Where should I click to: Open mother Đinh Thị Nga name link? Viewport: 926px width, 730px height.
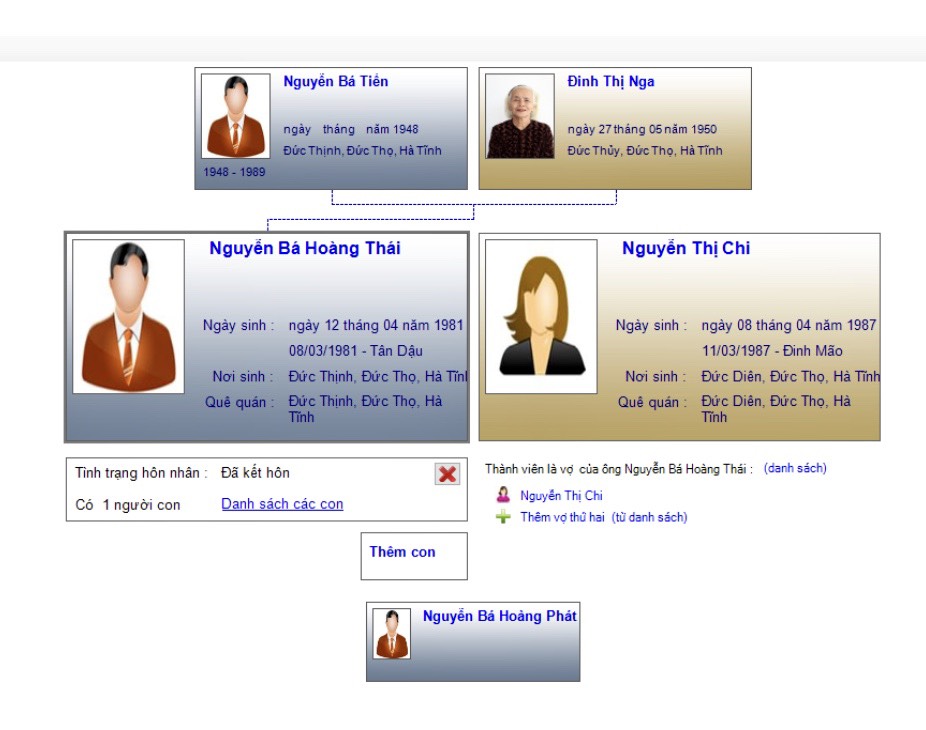pos(611,82)
